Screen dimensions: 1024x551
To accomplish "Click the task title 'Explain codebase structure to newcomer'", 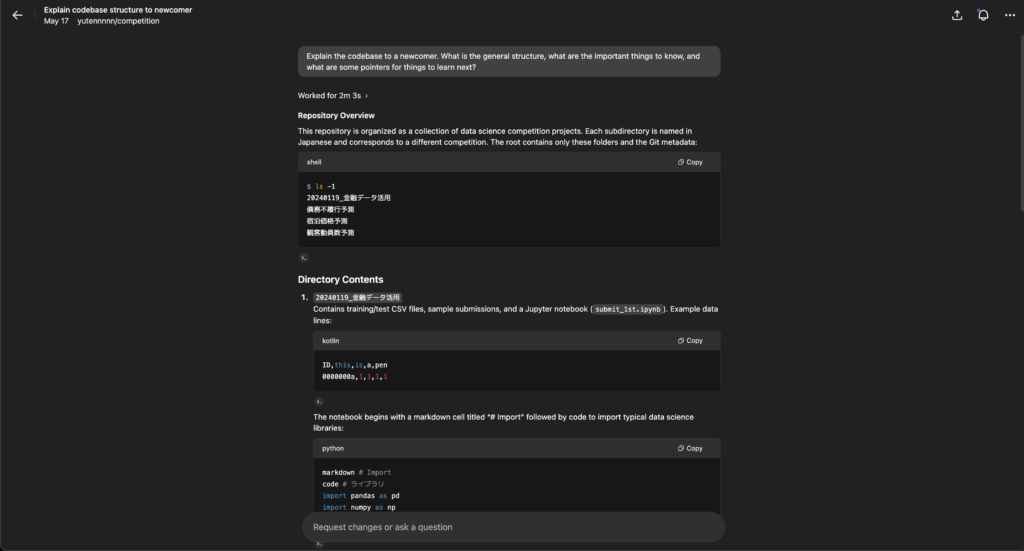I will (118, 10).
